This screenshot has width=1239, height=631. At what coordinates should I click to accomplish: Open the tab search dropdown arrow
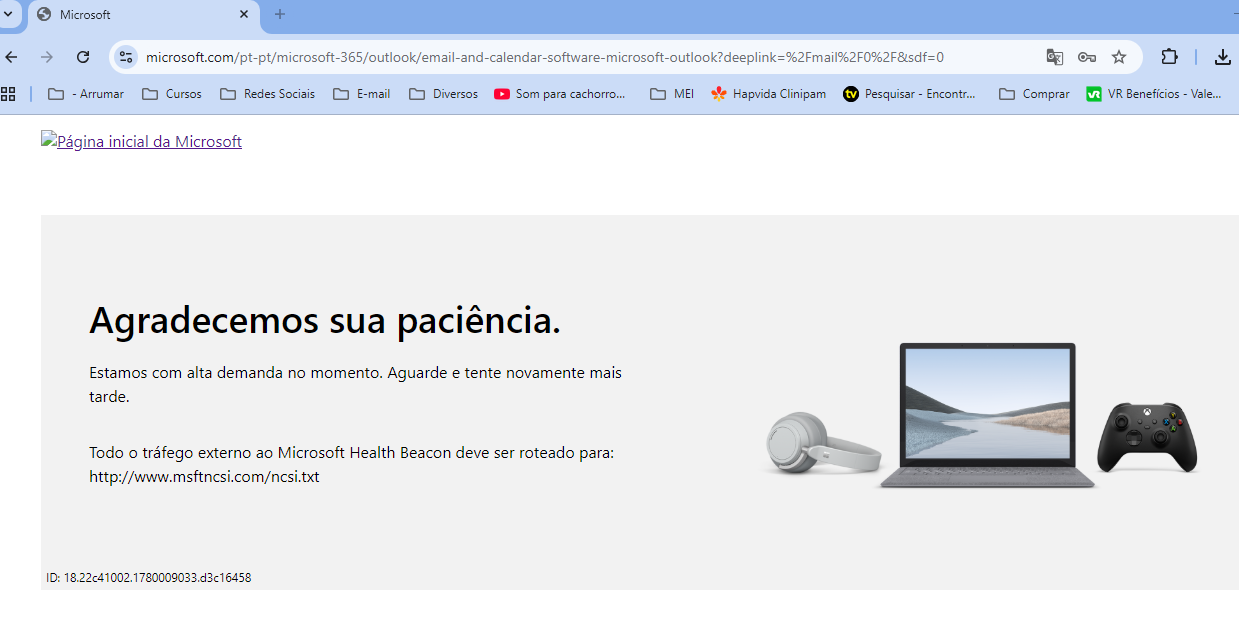(8, 14)
